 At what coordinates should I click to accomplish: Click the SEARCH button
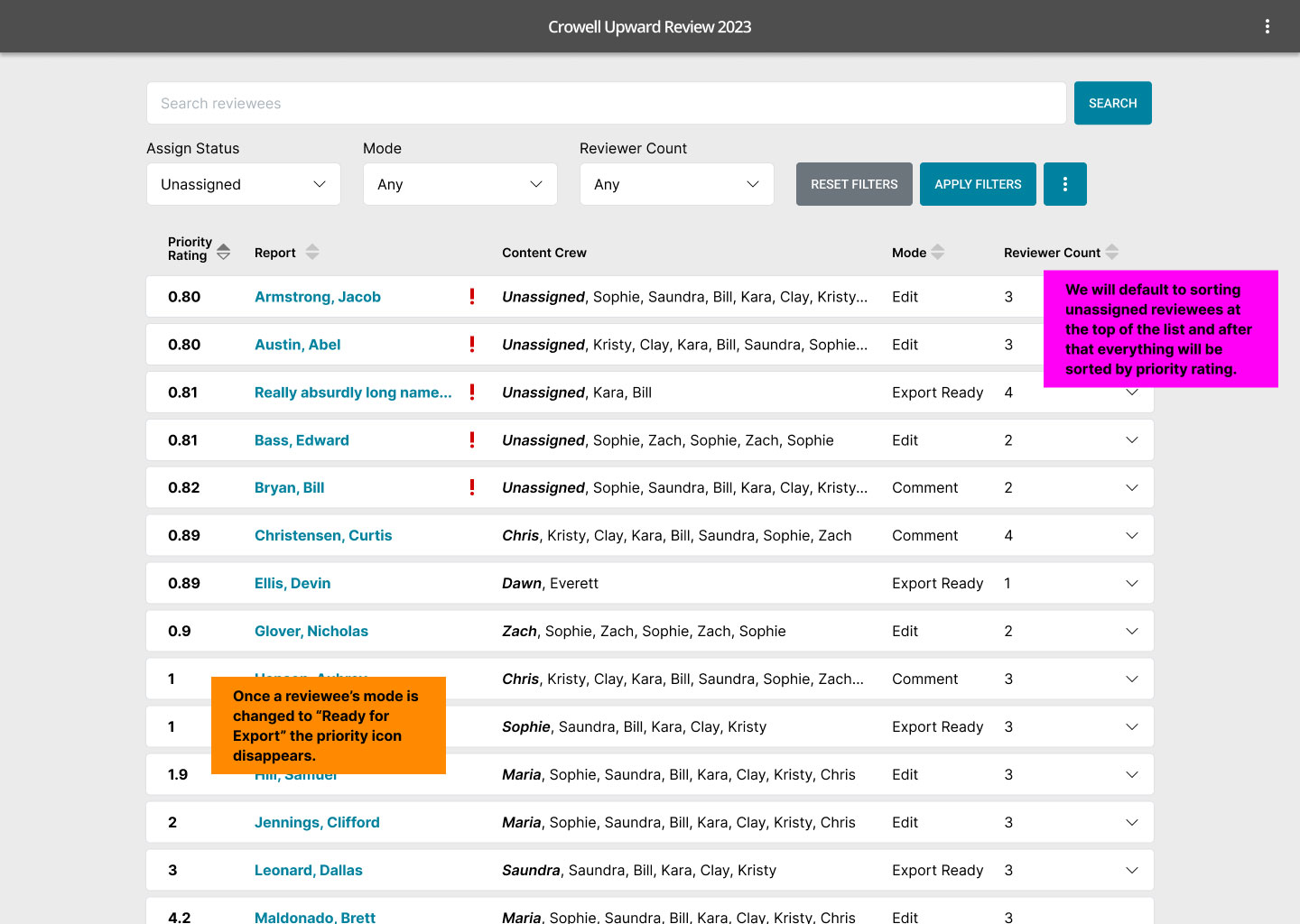click(x=1113, y=103)
